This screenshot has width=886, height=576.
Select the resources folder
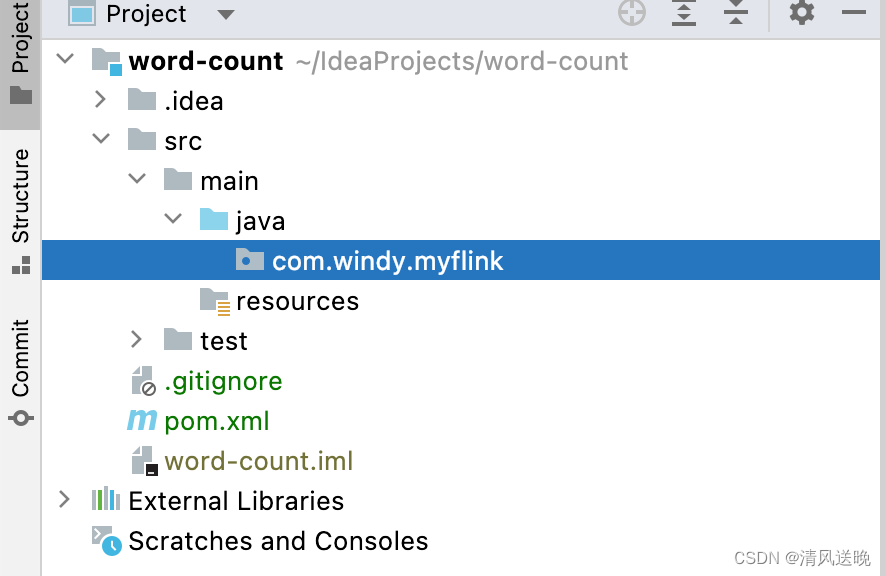(297, 300)
